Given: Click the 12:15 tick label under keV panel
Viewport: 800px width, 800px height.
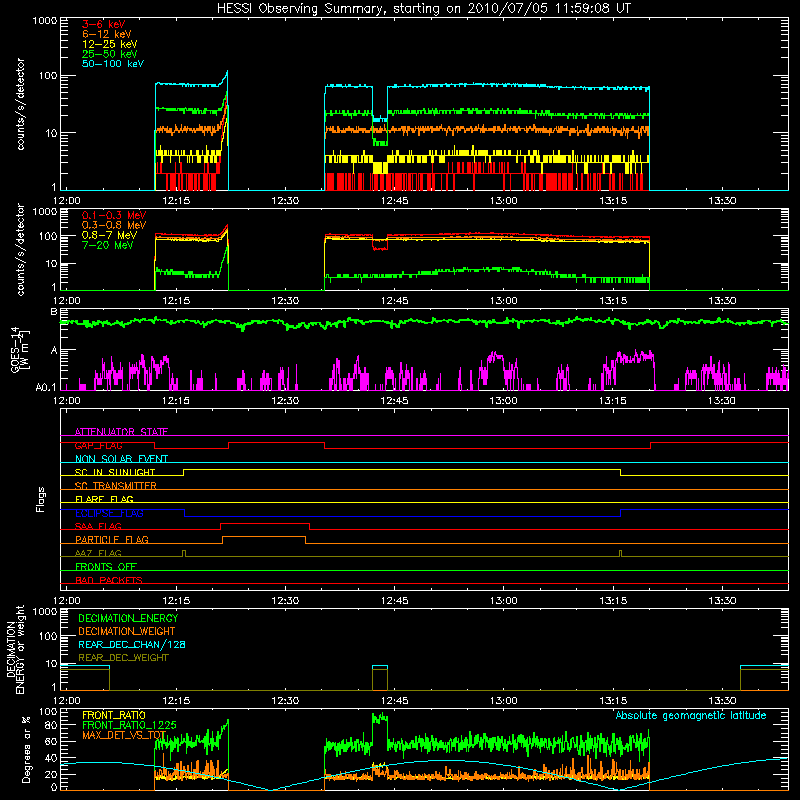Looking at the screenshot, I should tap(176, 201).
